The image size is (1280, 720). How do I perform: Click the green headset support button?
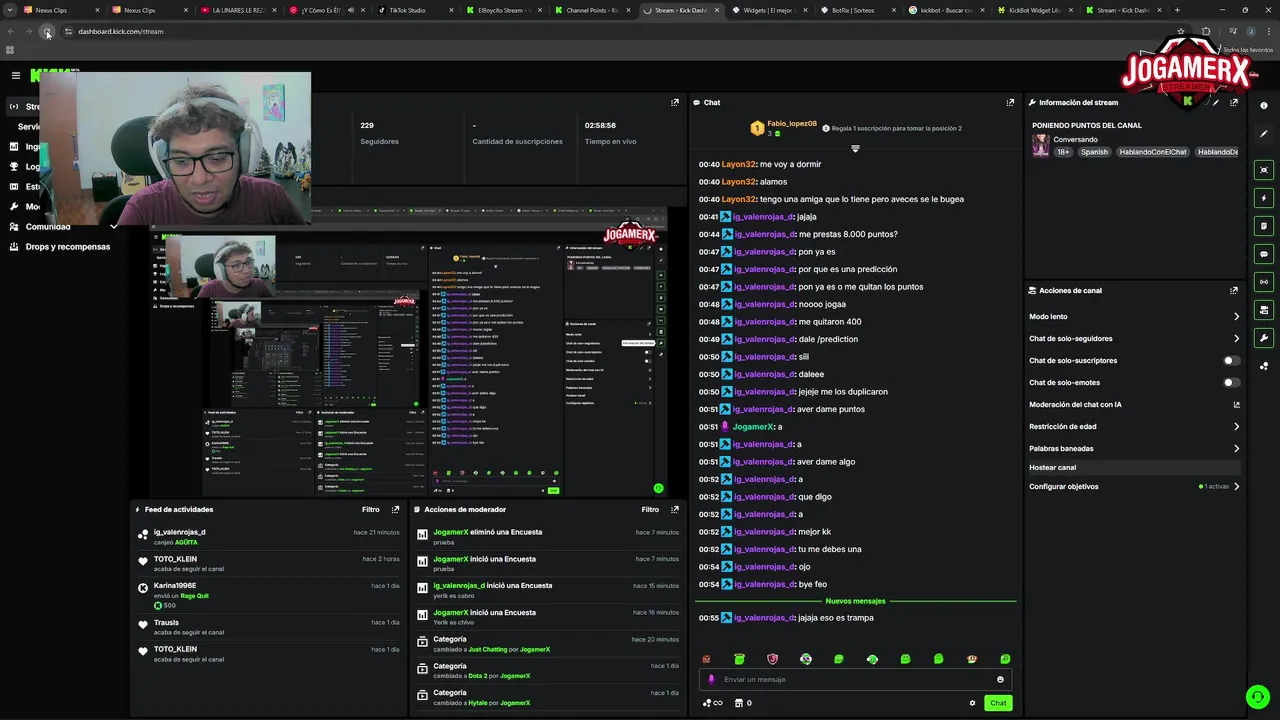[1257, 696]
